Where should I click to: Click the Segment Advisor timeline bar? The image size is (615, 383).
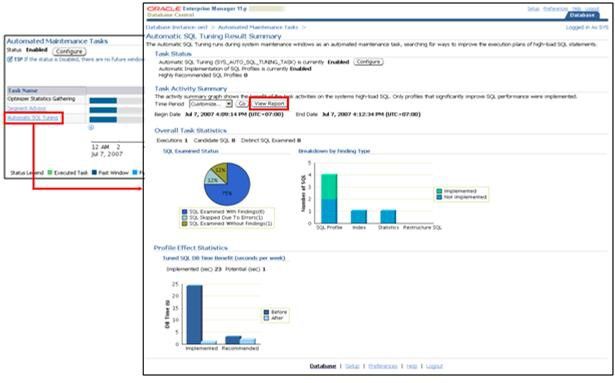(103, 110)
